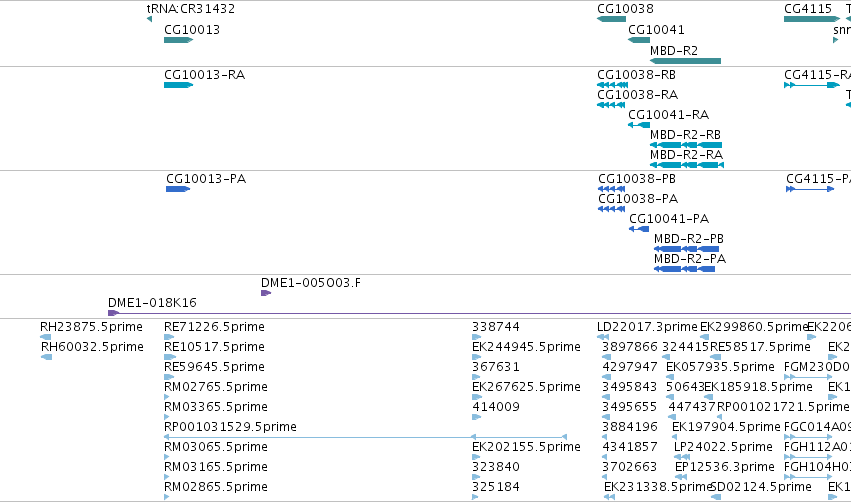Open the LD22017.3prime label
The width and height of the screenshot is (851, 502).
click(647, 327)
